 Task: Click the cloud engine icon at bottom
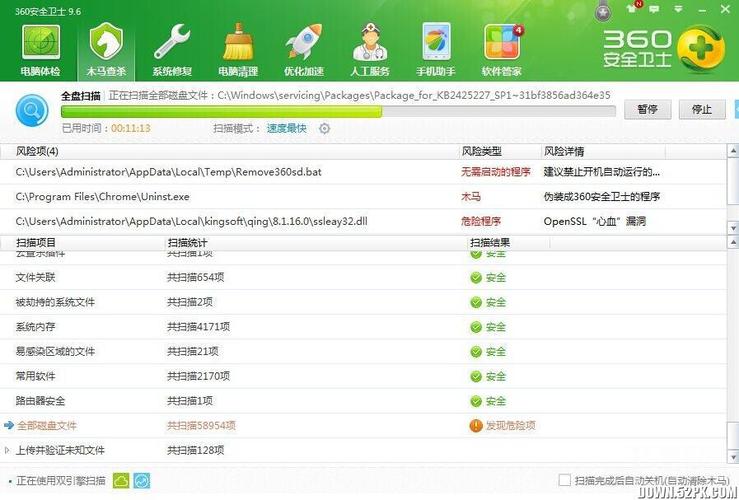tap(121, 481)
